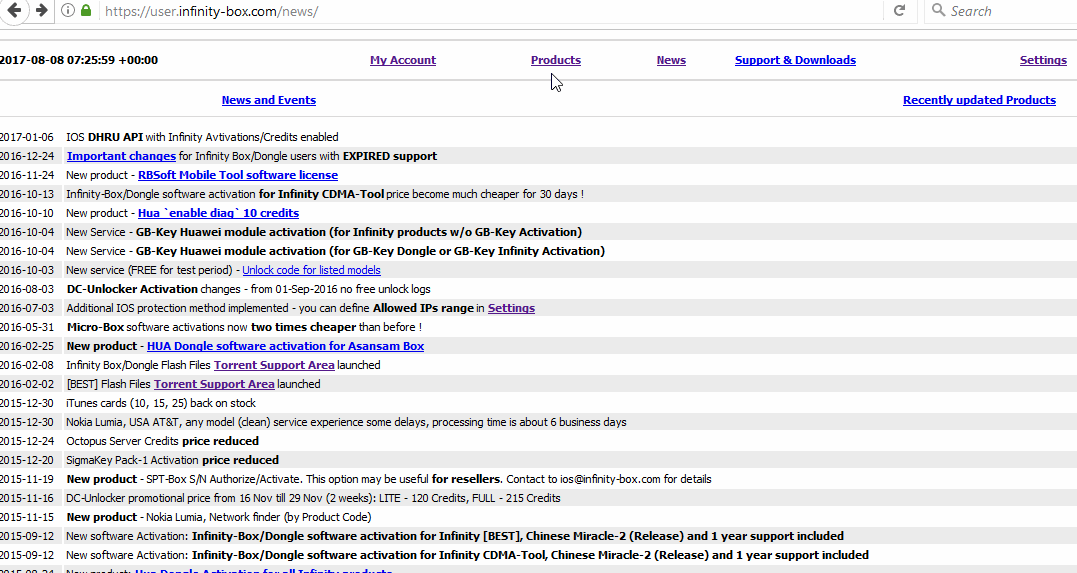Image resolution: width=1077 pixels, height=573 pixels.
Task: Switch to Recently updated Products
Action: point(979,100)
